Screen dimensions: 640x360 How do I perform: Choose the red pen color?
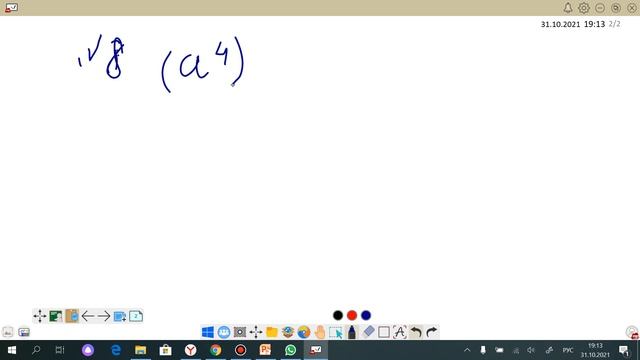pyautogui.click(x=352, y=315)
